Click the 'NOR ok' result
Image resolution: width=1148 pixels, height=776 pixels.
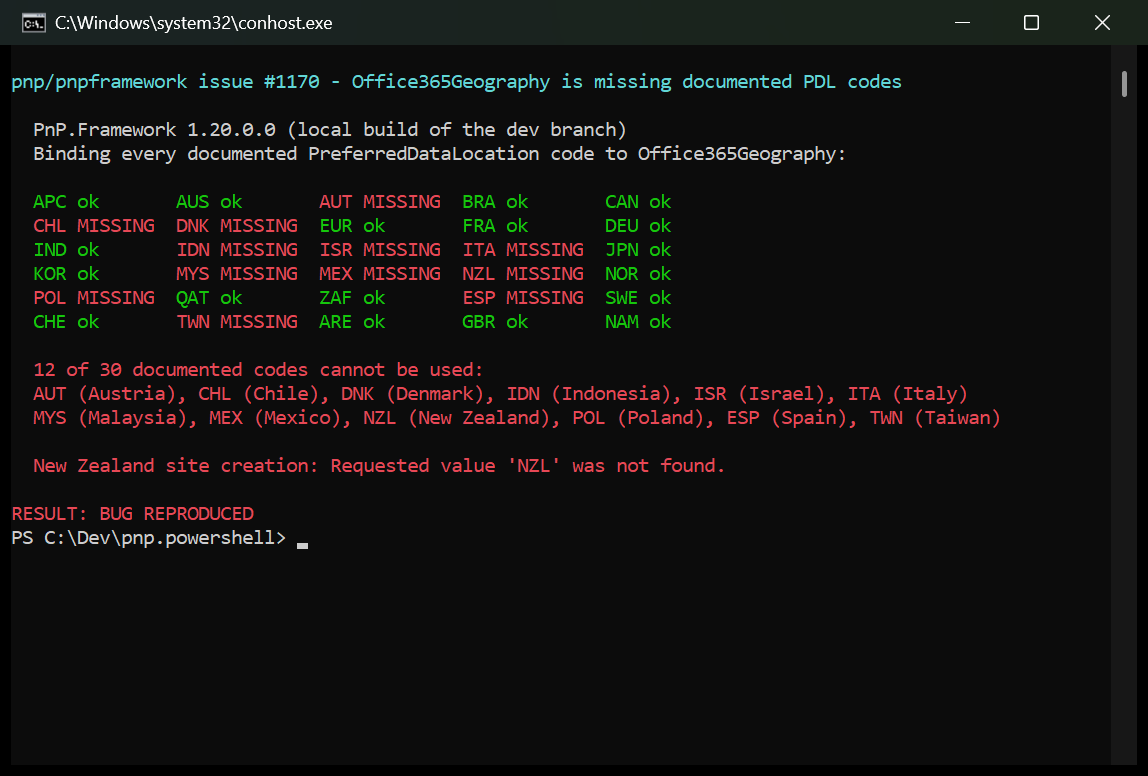pyautogui.click(x=638, y=274)
